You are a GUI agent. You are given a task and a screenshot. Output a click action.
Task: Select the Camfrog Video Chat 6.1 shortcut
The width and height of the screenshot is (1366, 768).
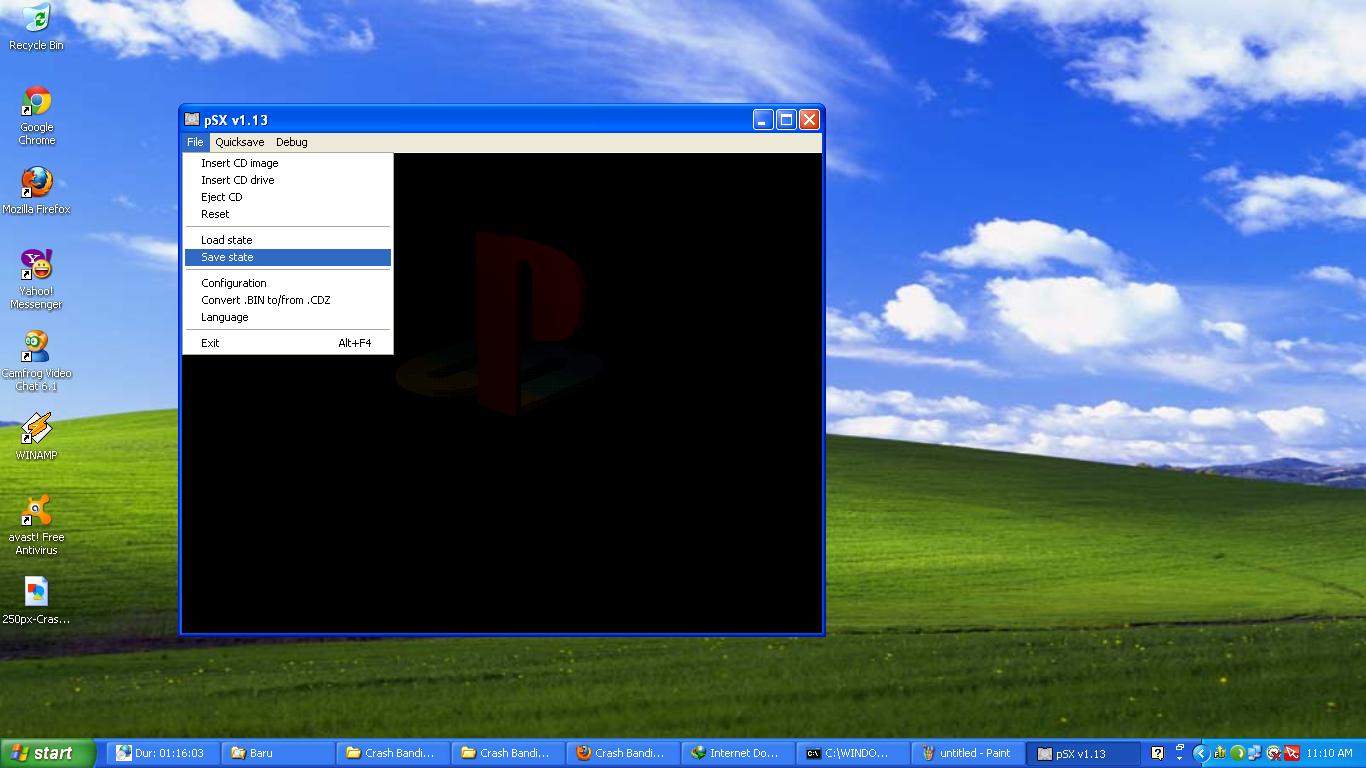(x=36, y=361)
